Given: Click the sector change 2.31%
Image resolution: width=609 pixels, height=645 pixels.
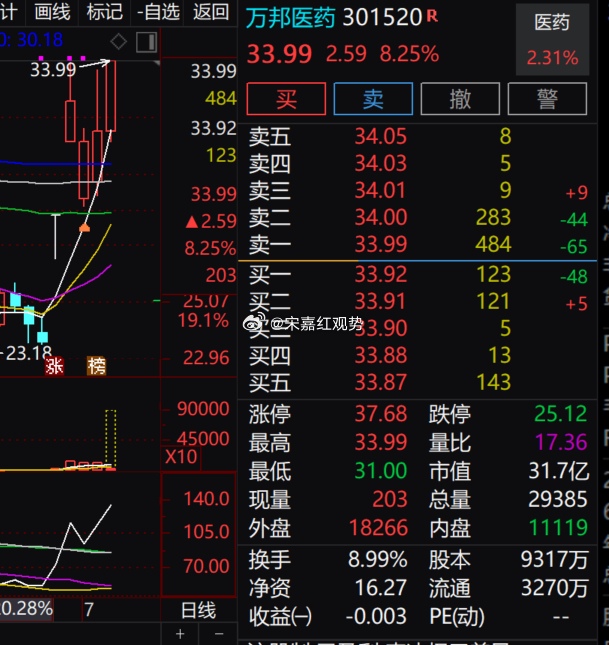Looking at the screenshot, I should tap(552, 58).
